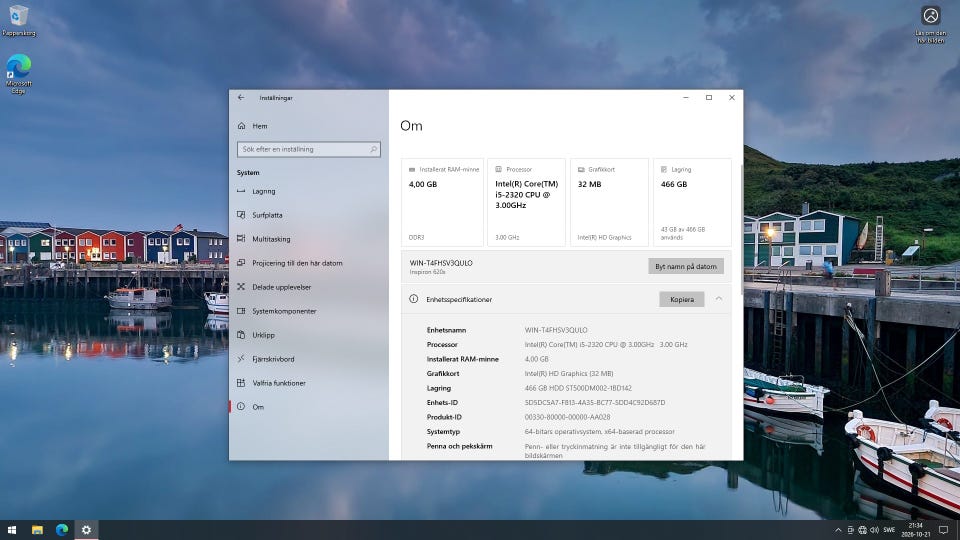Click the 4,00 GB RAM card value

422,184
